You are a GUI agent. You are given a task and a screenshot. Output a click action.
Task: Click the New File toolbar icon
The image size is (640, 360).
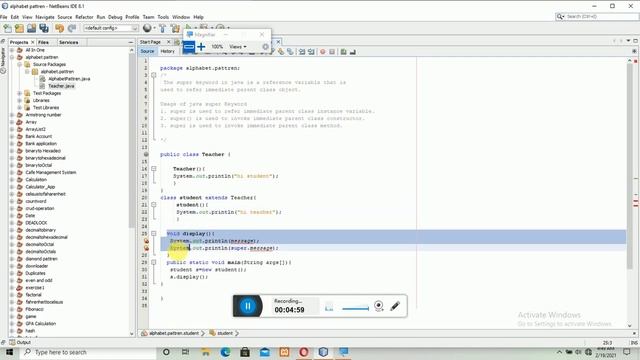coord(7,28)
